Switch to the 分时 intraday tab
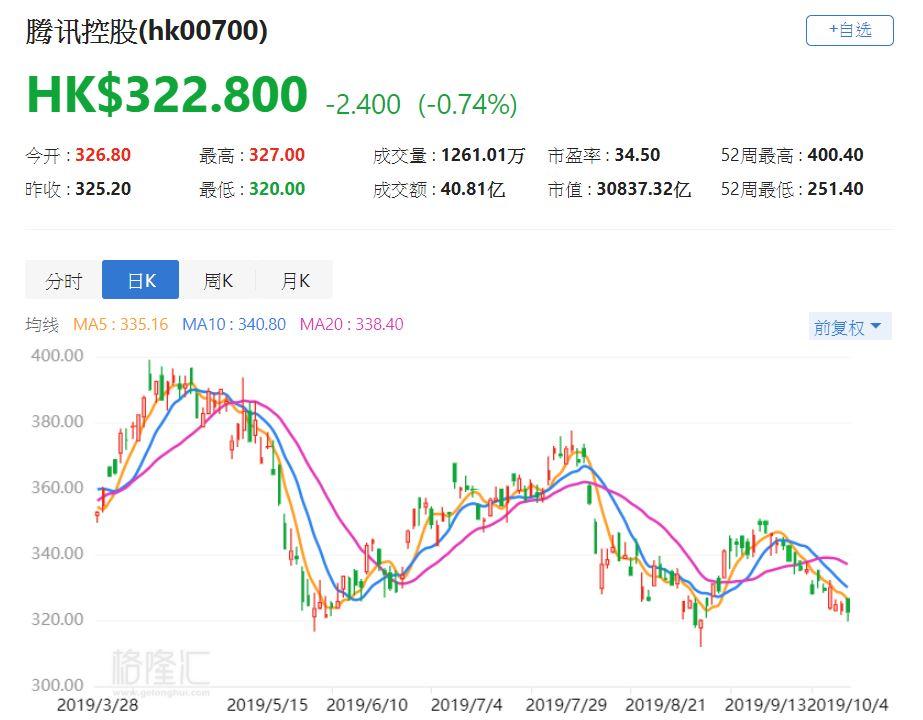 pos(64,280)
